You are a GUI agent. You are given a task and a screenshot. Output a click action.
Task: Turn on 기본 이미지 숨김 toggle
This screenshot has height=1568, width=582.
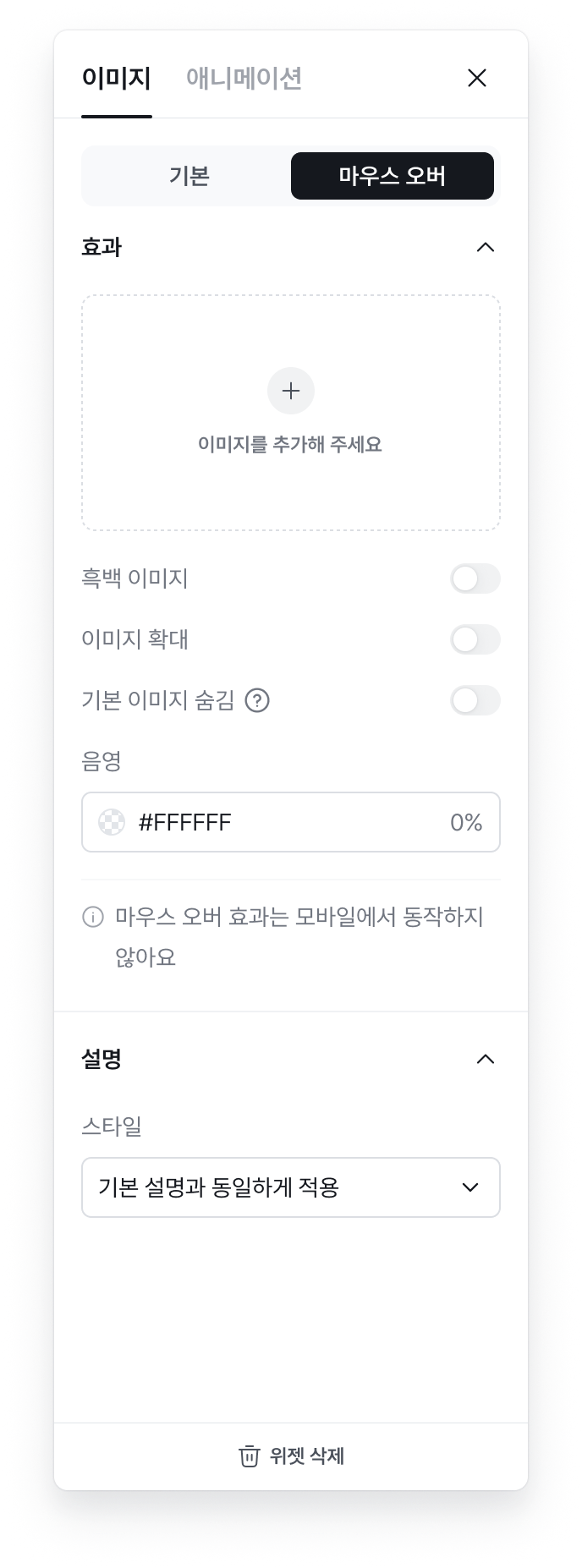click(x=475, y=700)
